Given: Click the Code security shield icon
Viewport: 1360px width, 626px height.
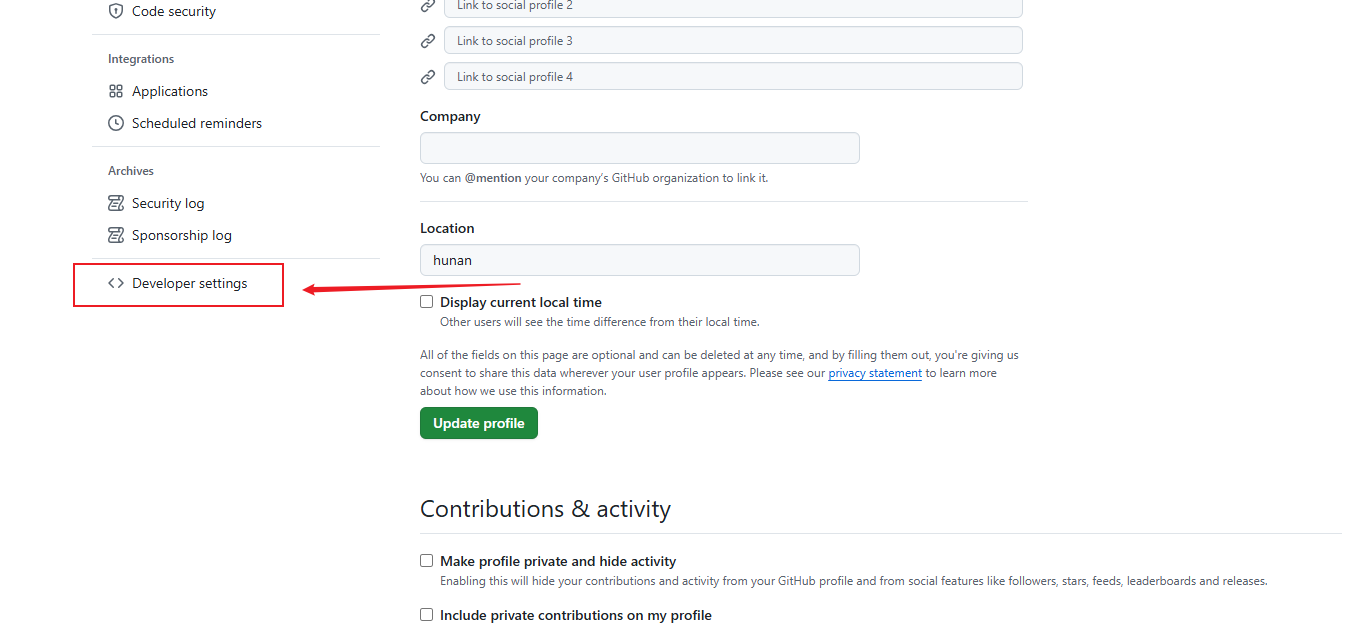Looking at the screenshot, I should pos(116,11).
